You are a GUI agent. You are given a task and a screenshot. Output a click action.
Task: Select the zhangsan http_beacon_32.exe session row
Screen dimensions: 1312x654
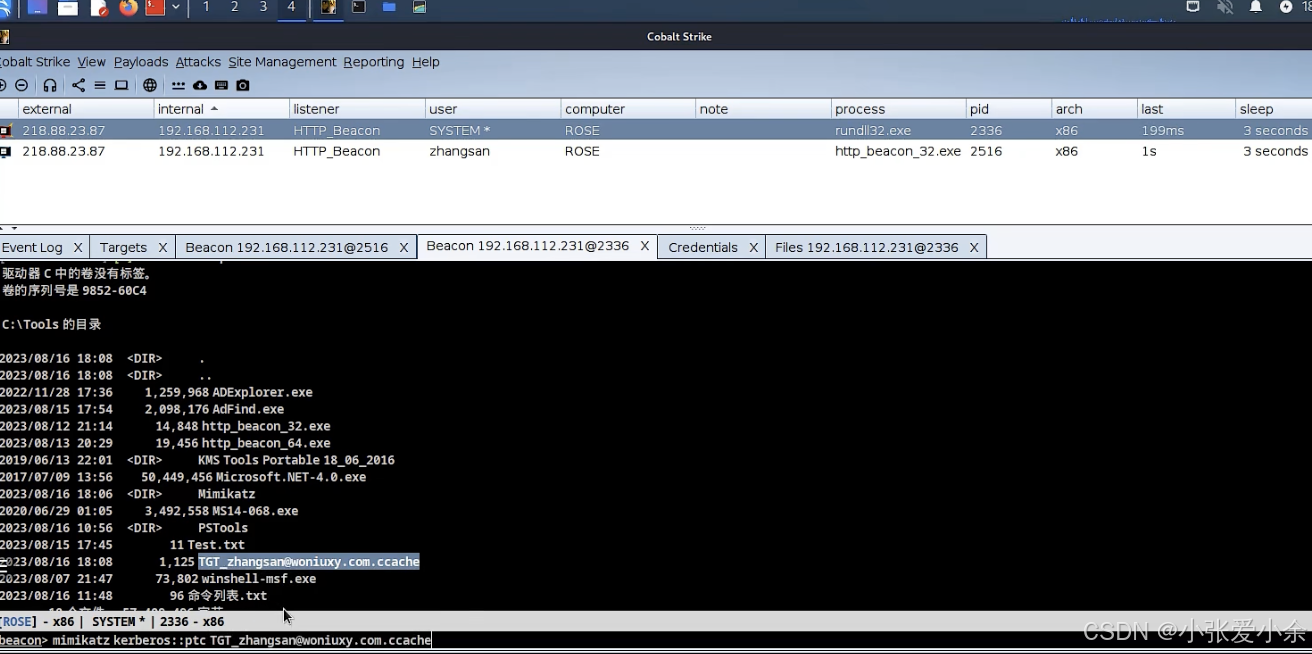point(656,151)
